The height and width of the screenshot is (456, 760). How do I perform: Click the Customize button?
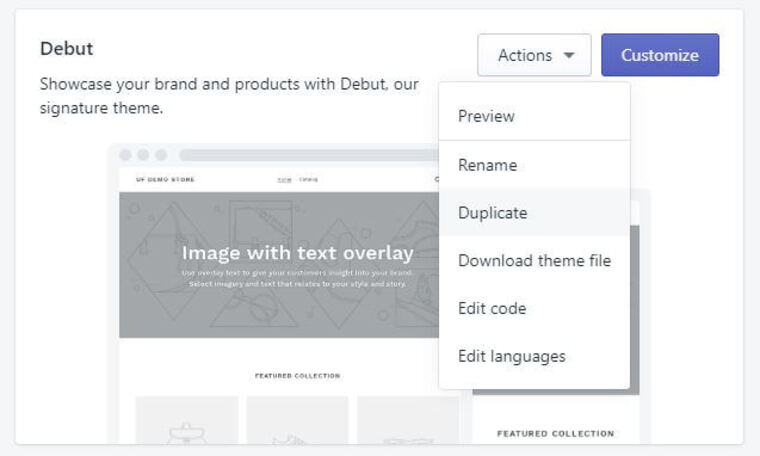tap(660, 55)
